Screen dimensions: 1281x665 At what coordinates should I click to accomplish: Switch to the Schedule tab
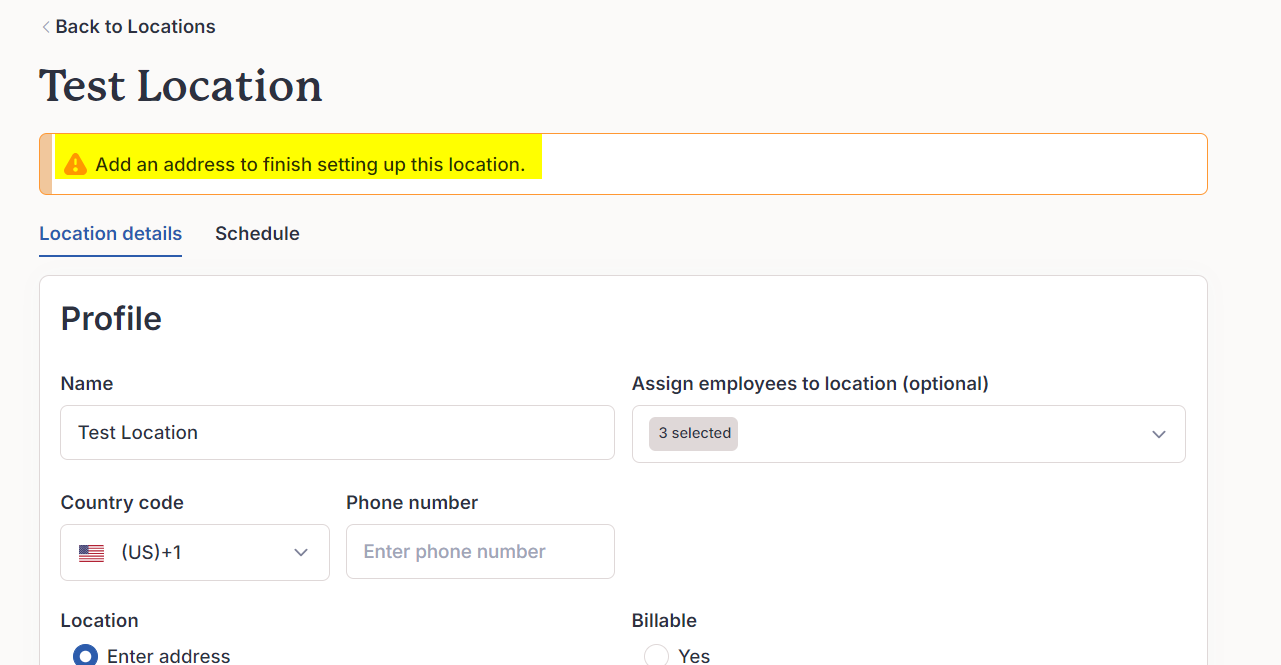(257, 233)
